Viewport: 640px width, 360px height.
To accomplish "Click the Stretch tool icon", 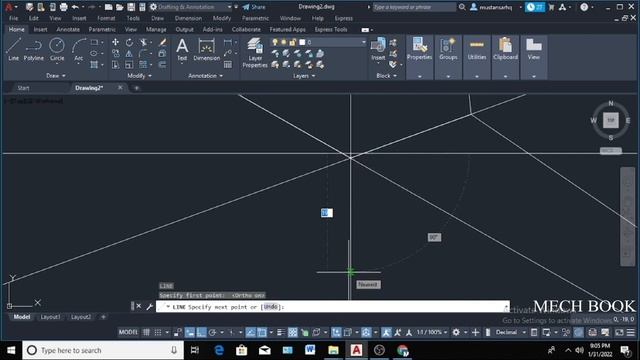I will pyautogui.click(x=116, y=64).
